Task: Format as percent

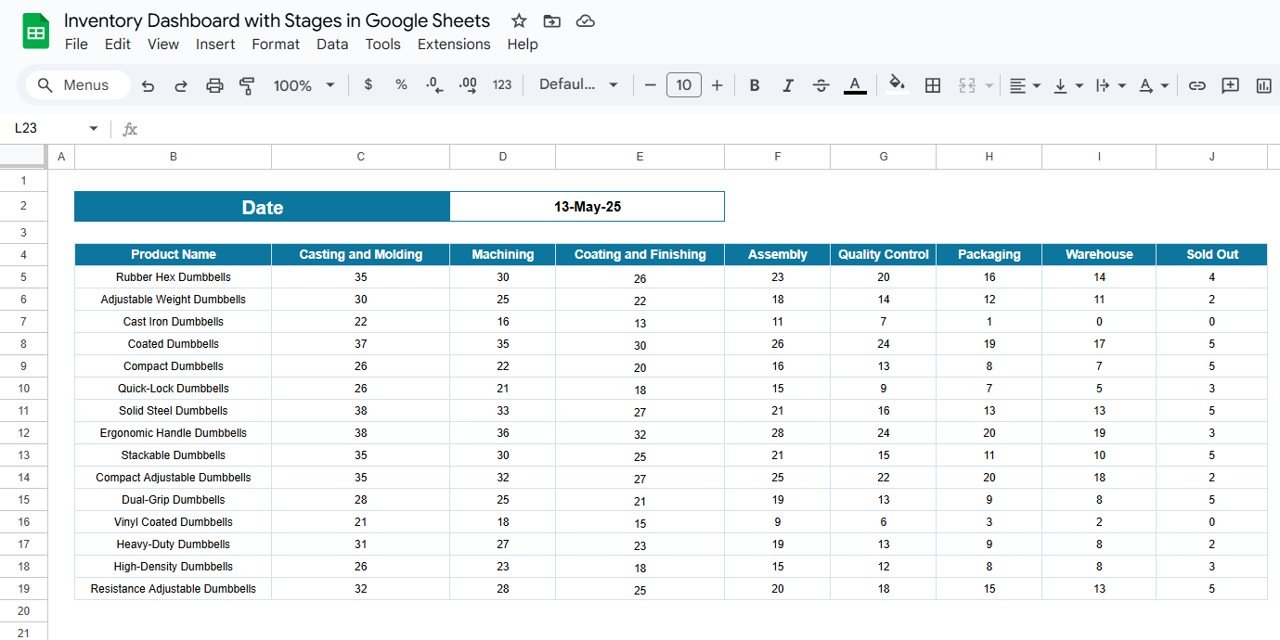Action: pos(401,85)
